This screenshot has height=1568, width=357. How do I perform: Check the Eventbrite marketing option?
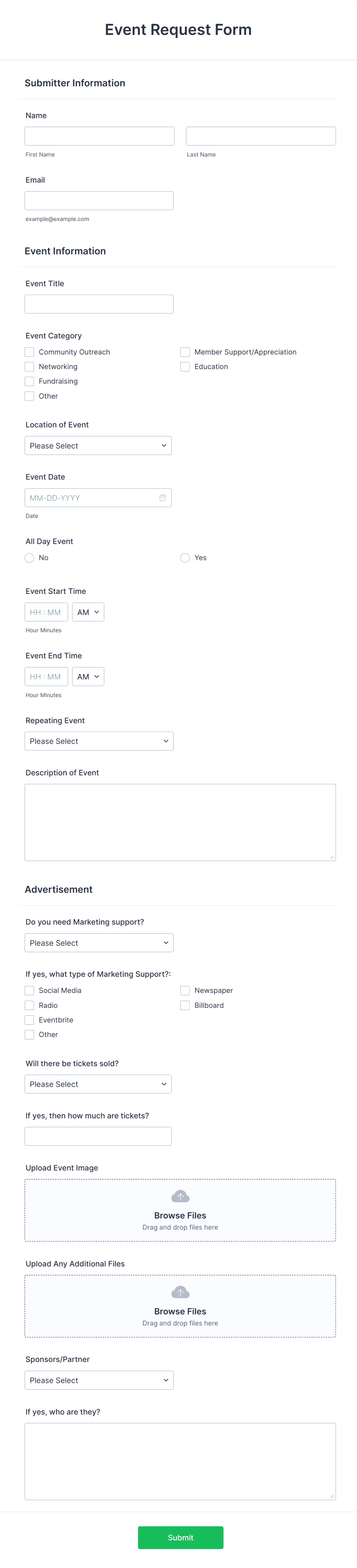point(29,1020)
